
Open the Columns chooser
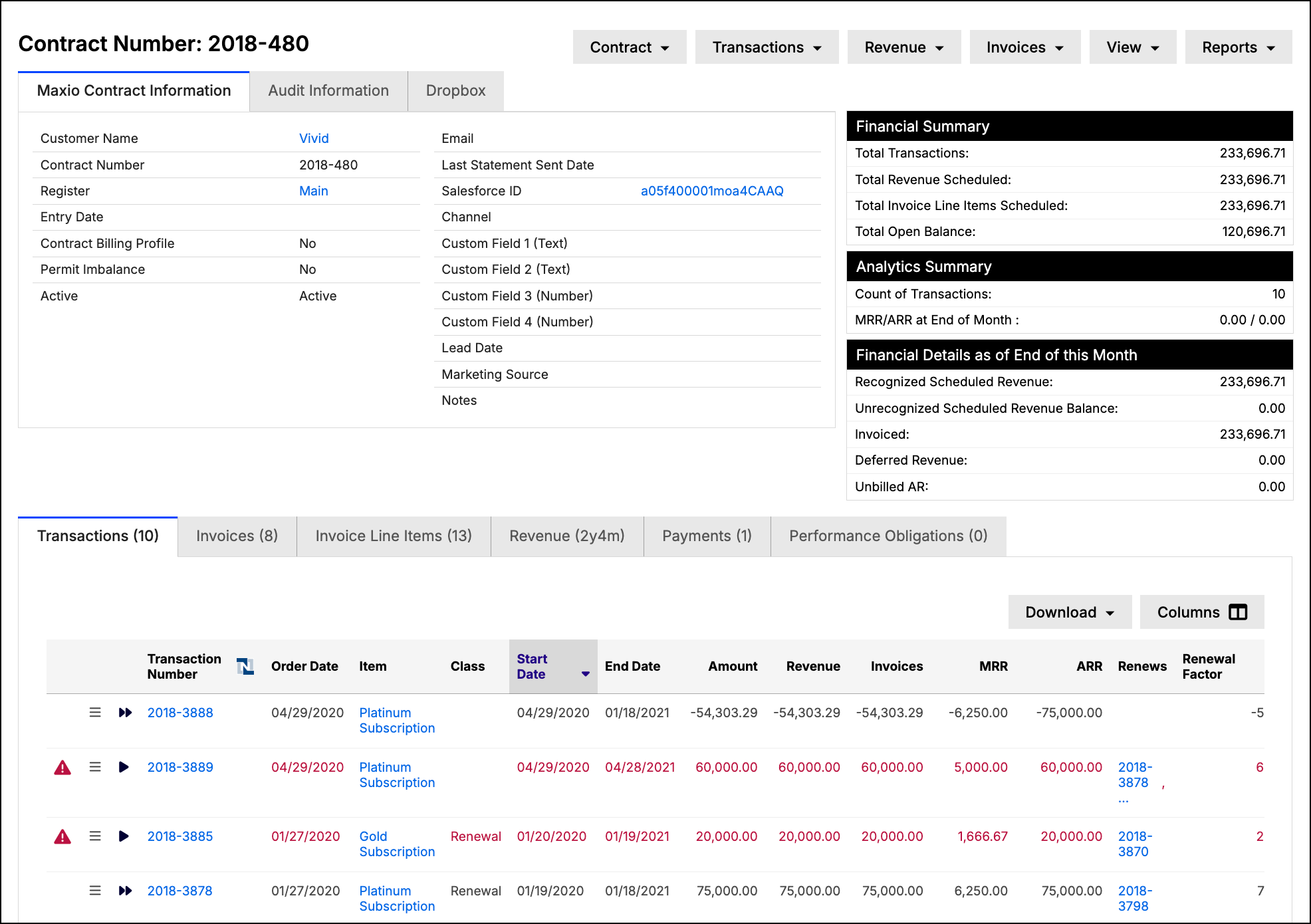(x=1202, y=612)
